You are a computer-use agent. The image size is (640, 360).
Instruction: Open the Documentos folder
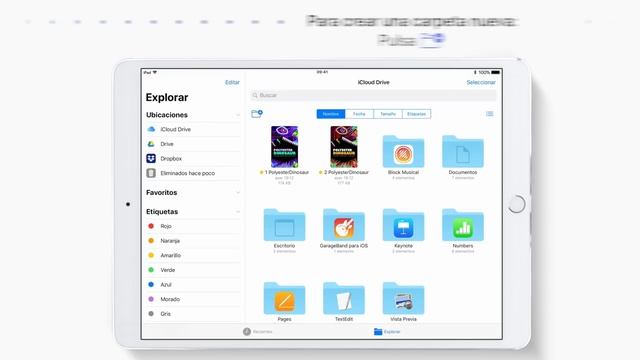(x=462, y=151)
